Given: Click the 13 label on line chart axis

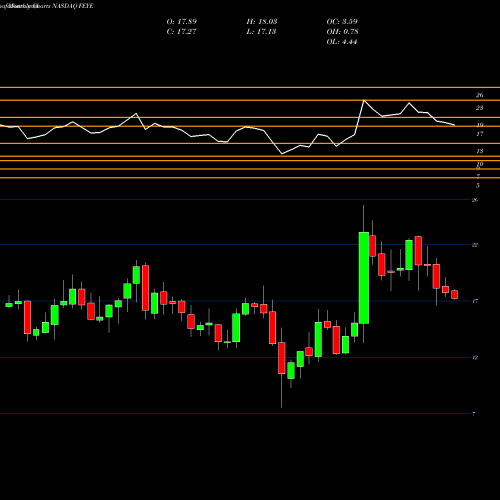Looking at the screenshot, I should point(479,151).
